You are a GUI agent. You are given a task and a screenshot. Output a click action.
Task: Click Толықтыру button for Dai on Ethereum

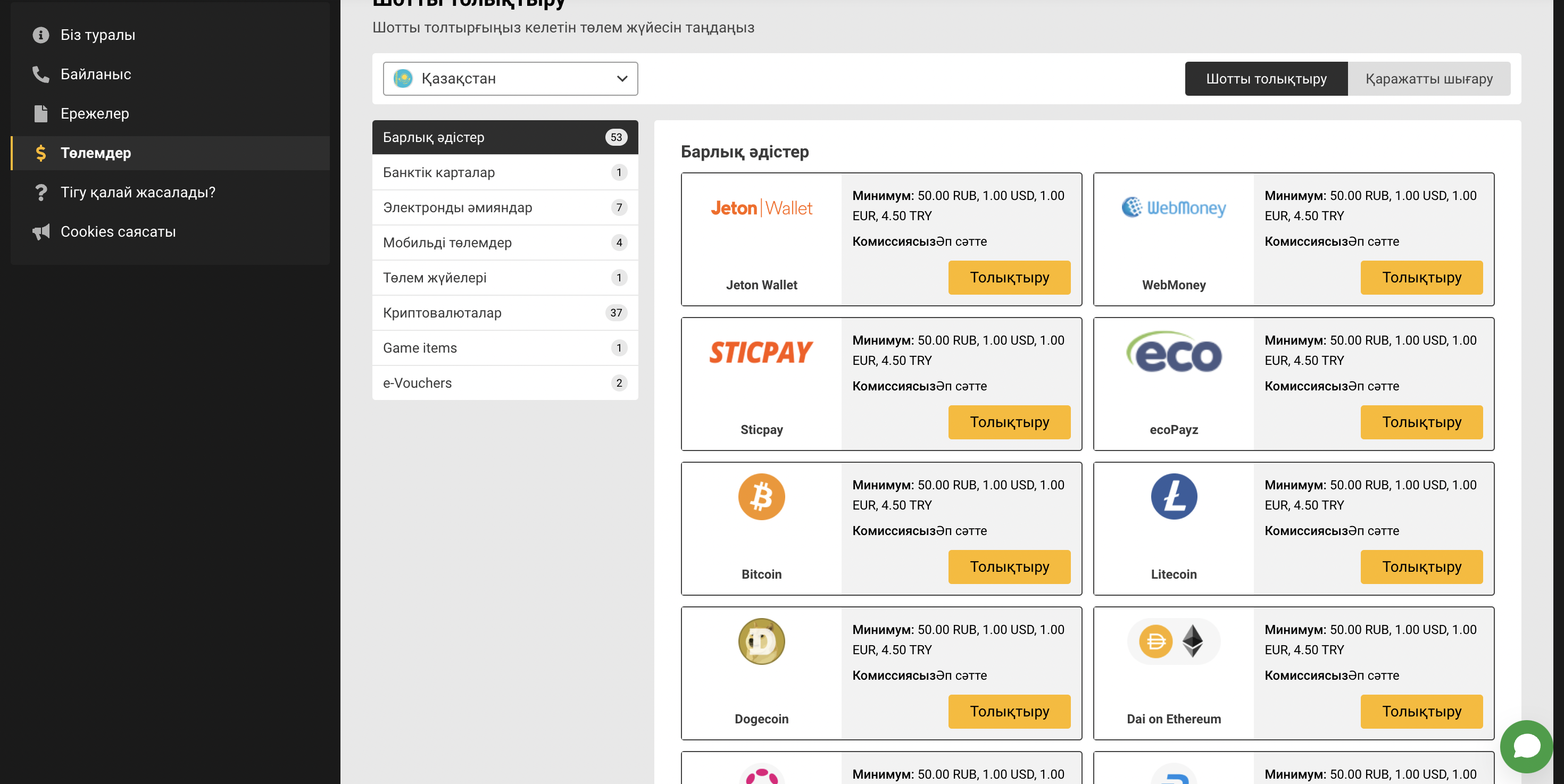point(1421,711)
